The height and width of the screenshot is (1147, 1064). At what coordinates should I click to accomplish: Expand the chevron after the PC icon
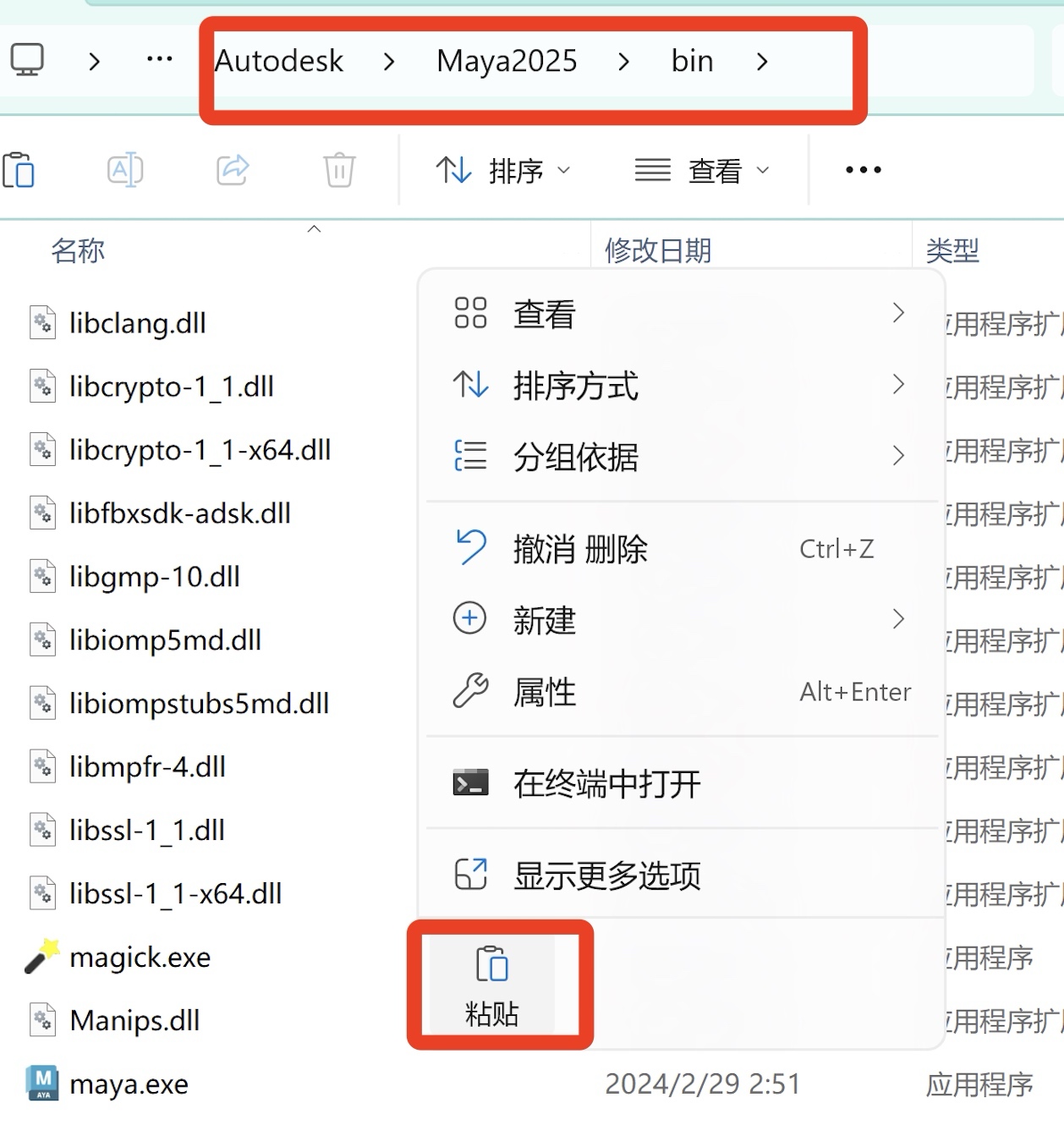(x=95, y=61)
